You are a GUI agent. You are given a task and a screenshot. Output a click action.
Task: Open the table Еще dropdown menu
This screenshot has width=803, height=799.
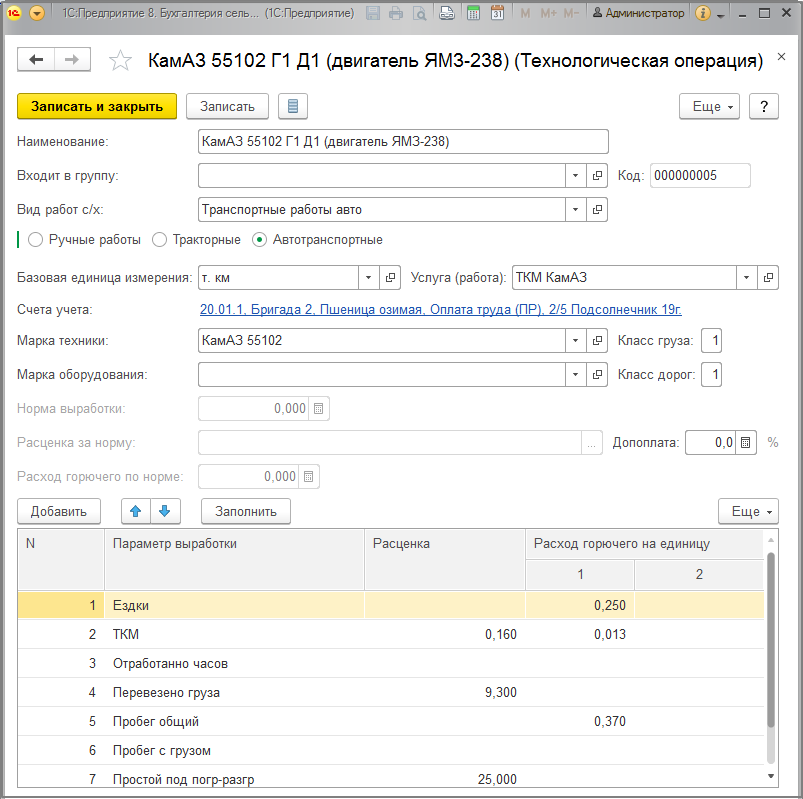pyautogui.click(x=748, y=511)
